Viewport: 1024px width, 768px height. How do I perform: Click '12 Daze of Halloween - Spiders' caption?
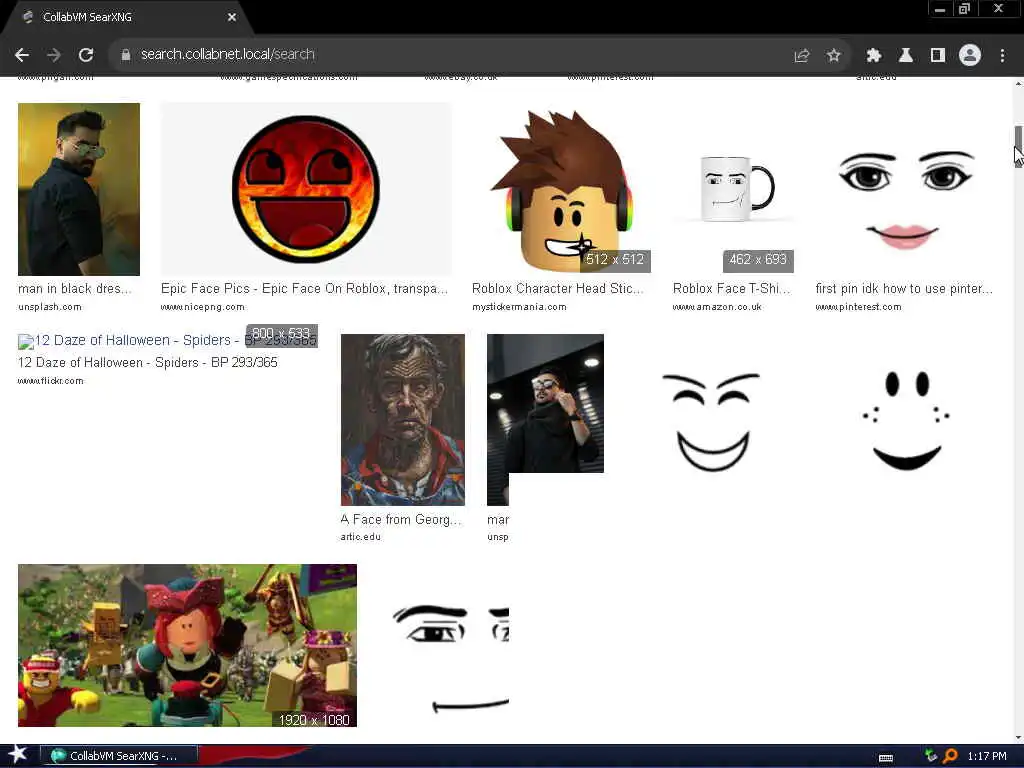(x=148, y=362)
